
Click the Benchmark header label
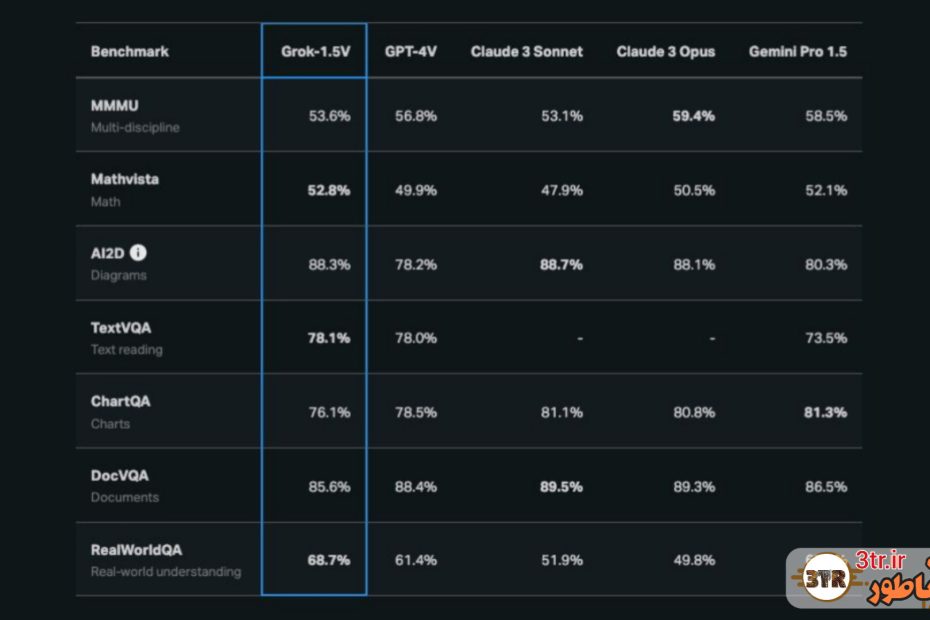pyautogui.click(x=130, y=51)
